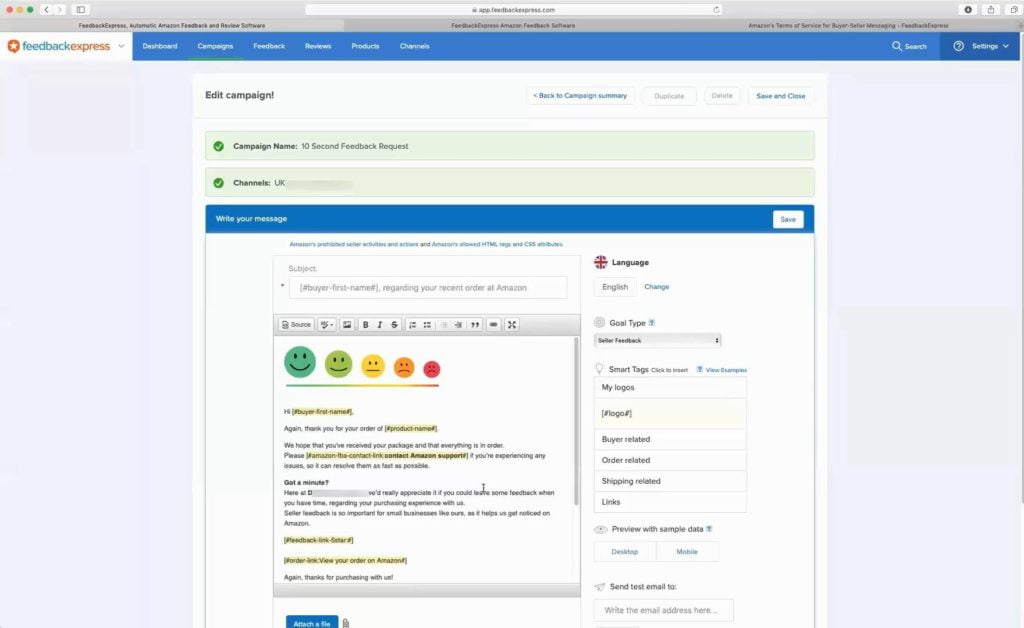Screen dimensions: 1024x628
Task: Click the feedbackexpress logo
Action: pyautogui.click(x=59, y=46)
